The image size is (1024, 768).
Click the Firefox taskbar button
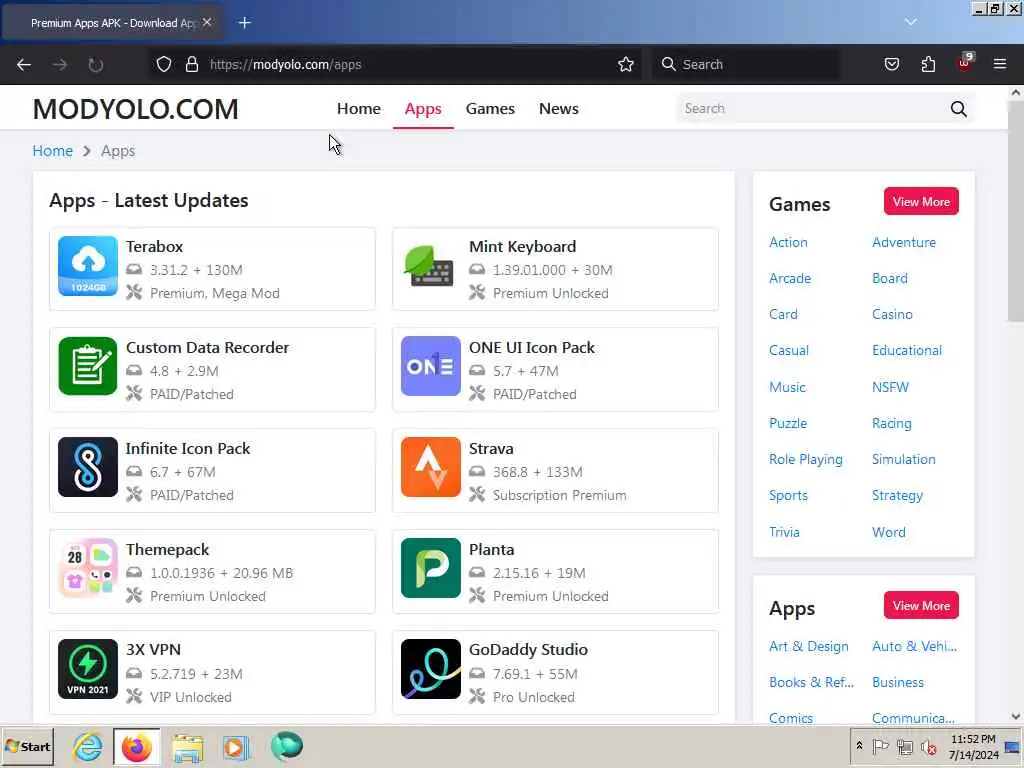[x=136, y=746]
